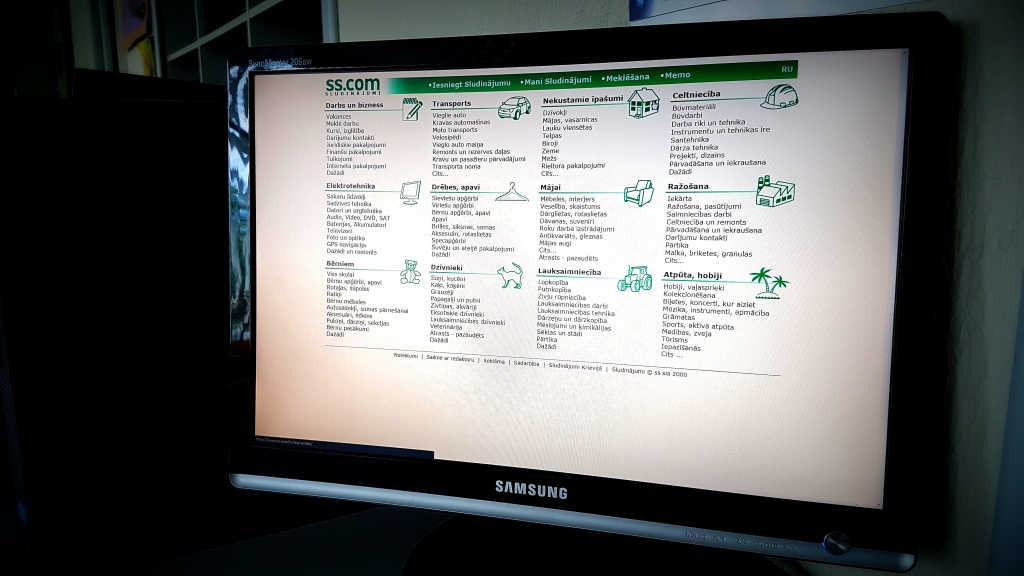Click the cat icon for Dzīvnieki
Viewport: 1024px width, 576px height.
pyautogui.click(x=510, y=275)
